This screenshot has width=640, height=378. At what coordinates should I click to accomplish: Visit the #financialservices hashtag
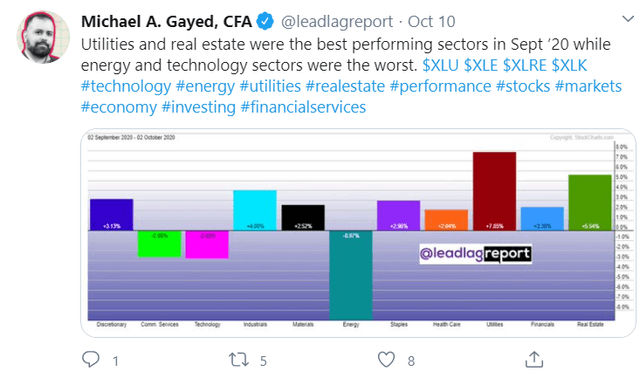(303, 107)
